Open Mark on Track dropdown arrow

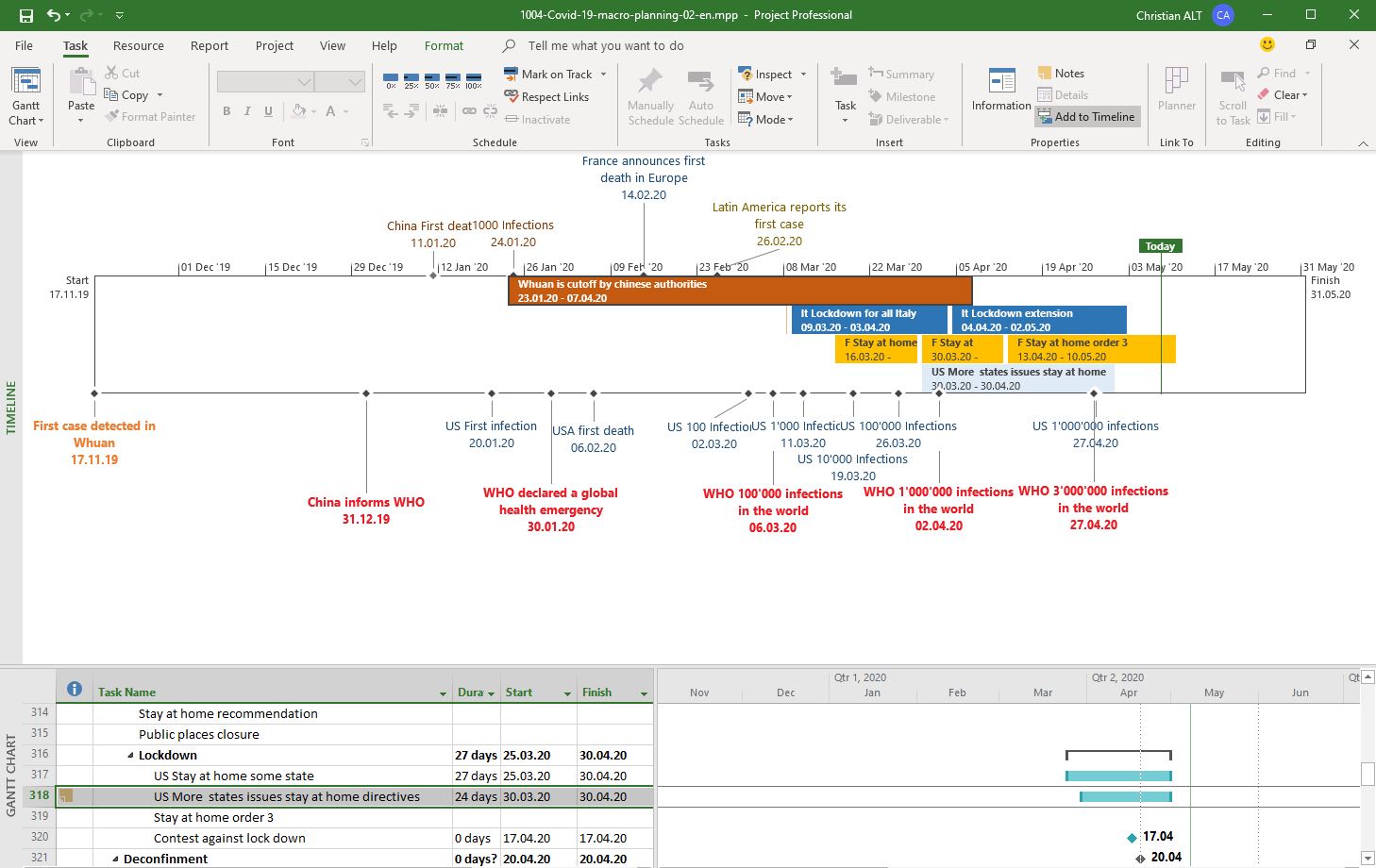[x=603, y=74]
